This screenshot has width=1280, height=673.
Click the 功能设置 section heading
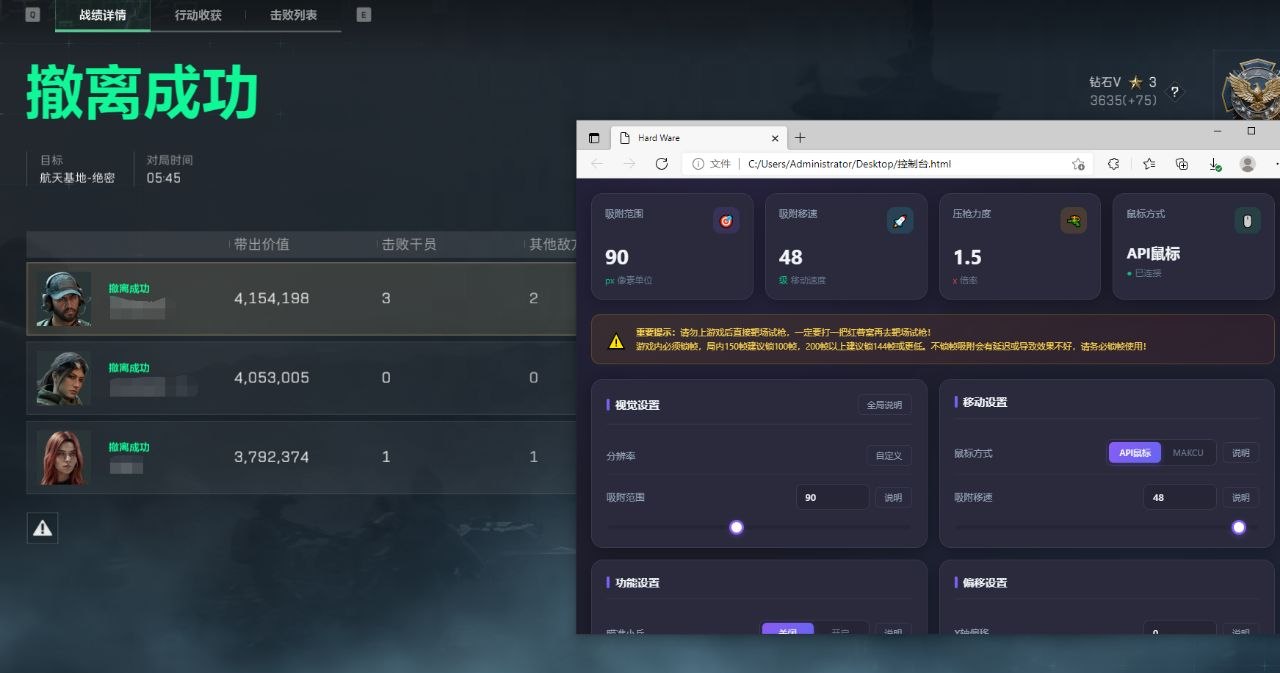637,583
